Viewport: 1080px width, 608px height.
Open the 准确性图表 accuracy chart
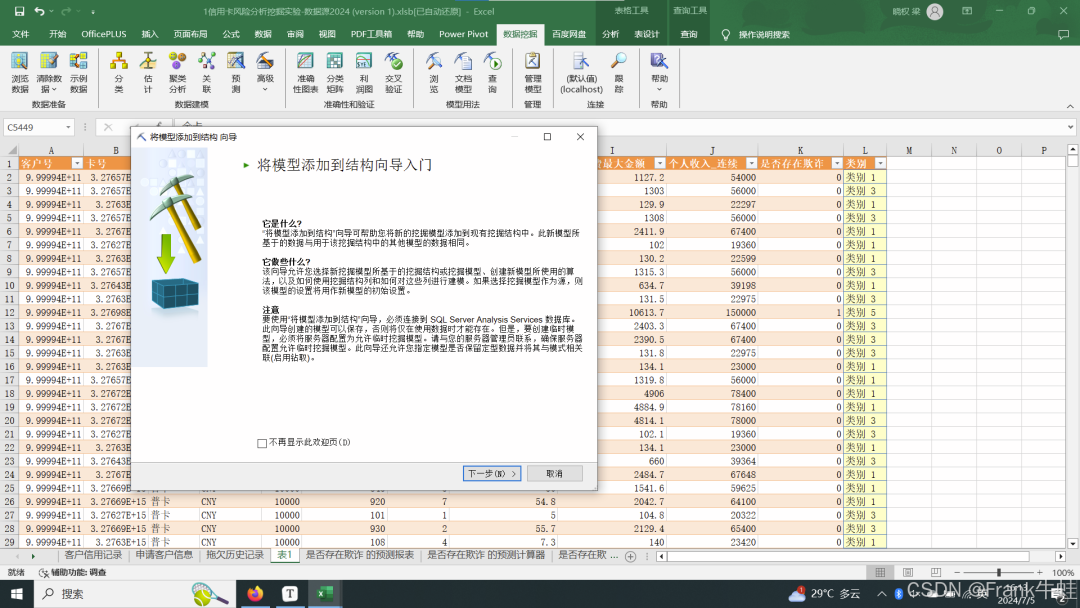point(305,72)
